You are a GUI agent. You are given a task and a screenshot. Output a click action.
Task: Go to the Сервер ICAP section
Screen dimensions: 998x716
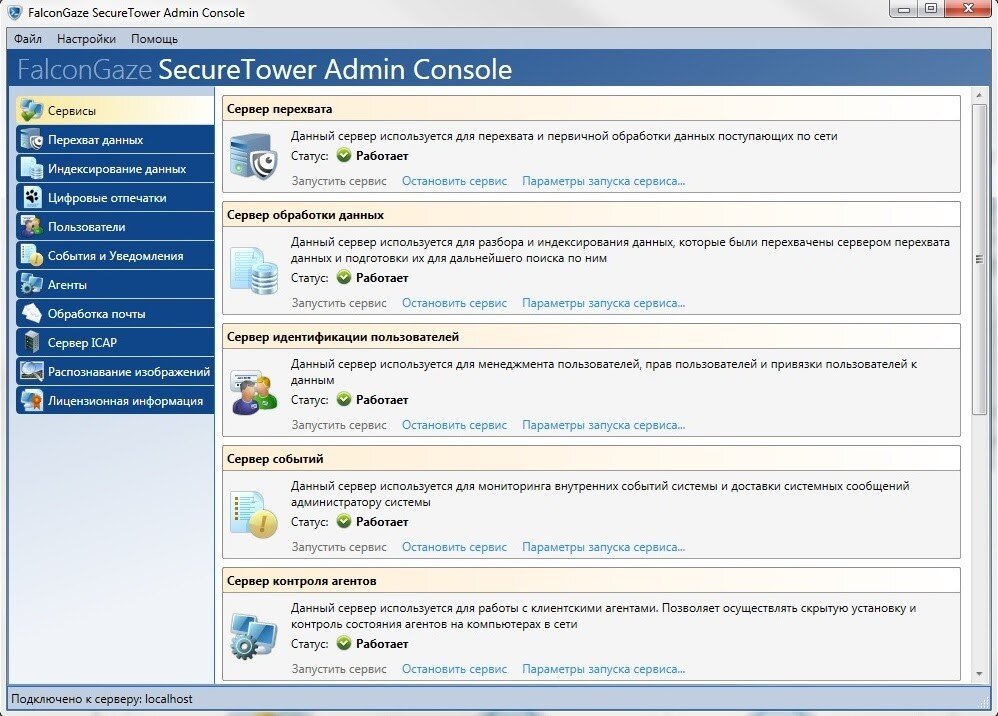coord(115,342)
